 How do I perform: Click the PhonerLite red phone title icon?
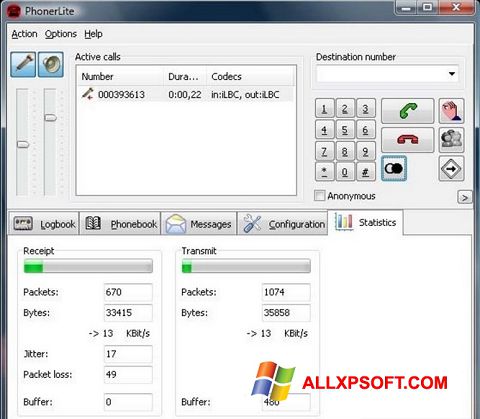14,11
